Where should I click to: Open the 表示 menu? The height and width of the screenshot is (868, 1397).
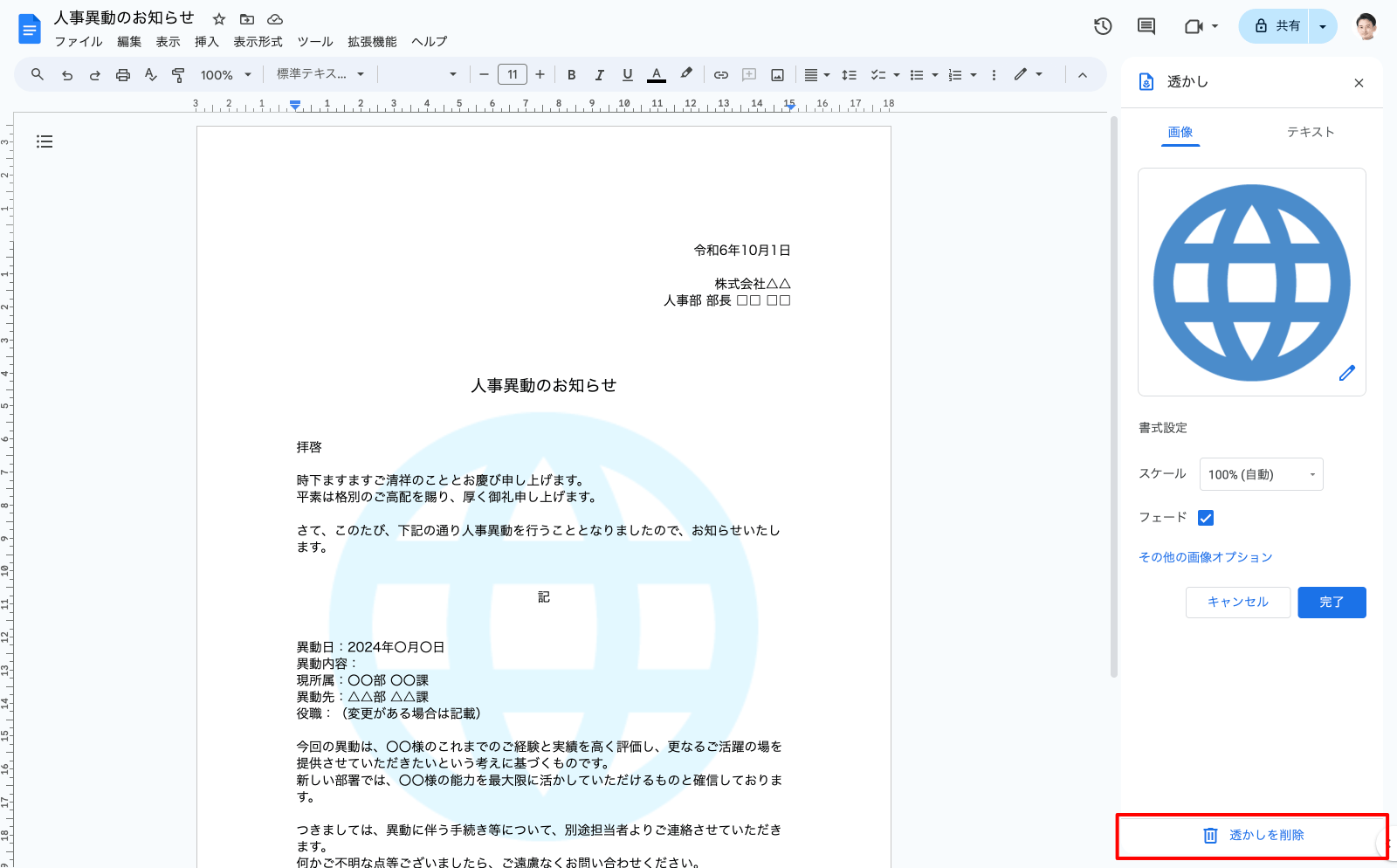coord(168,42)
